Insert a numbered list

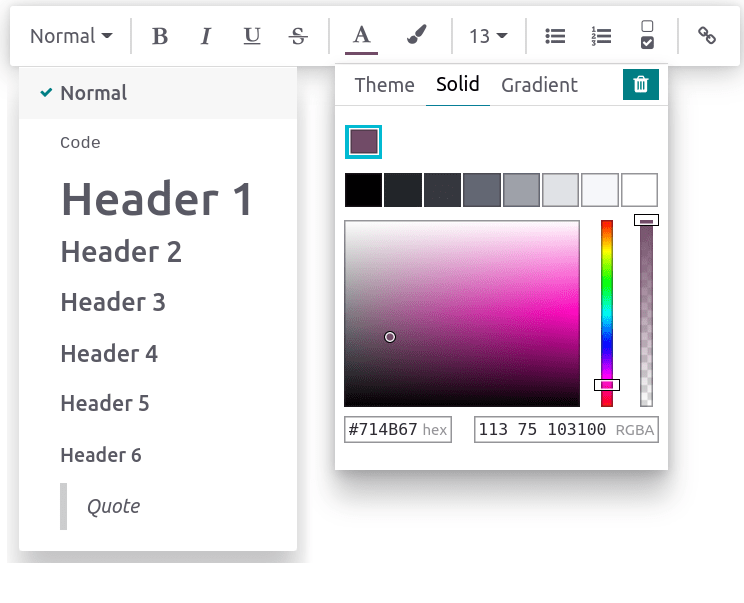pyautogui.click(x=601, y=36)
